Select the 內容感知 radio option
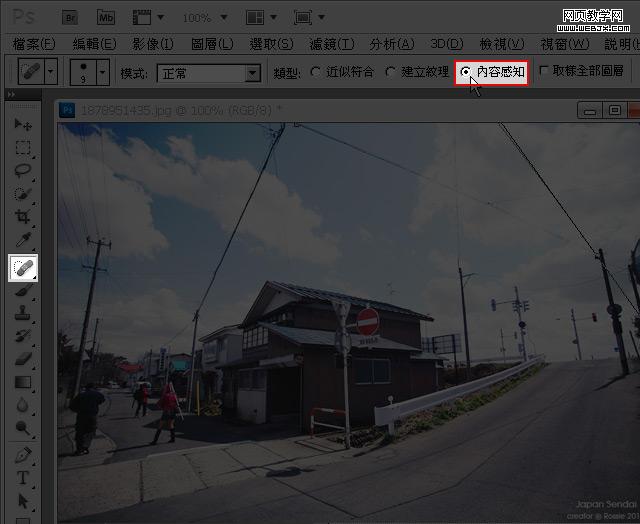Image resolution: width=640 pixels, height=524 pixels. (466, 72)
